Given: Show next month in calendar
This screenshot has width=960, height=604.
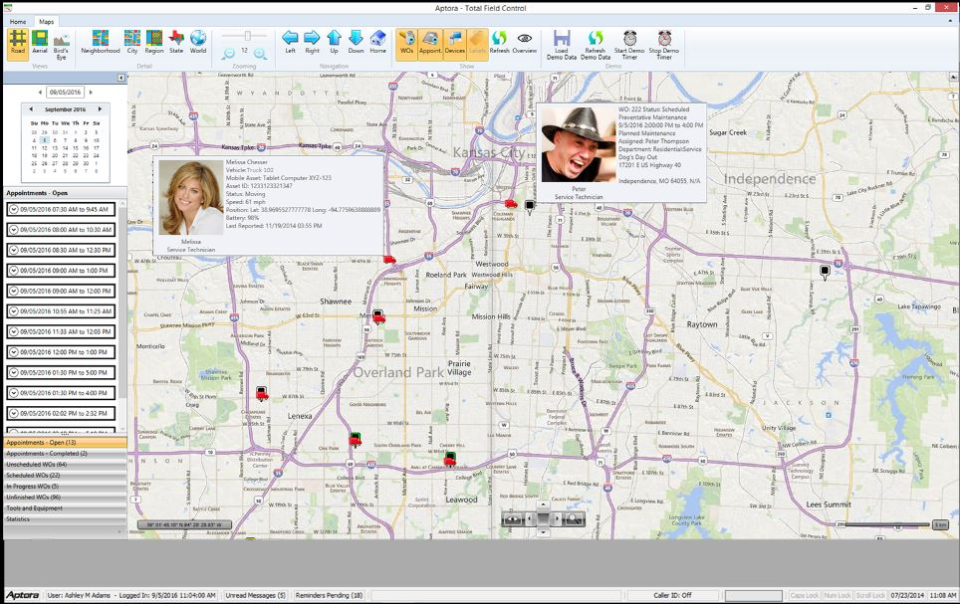Looking at the screenshot, I should (100, 109).
